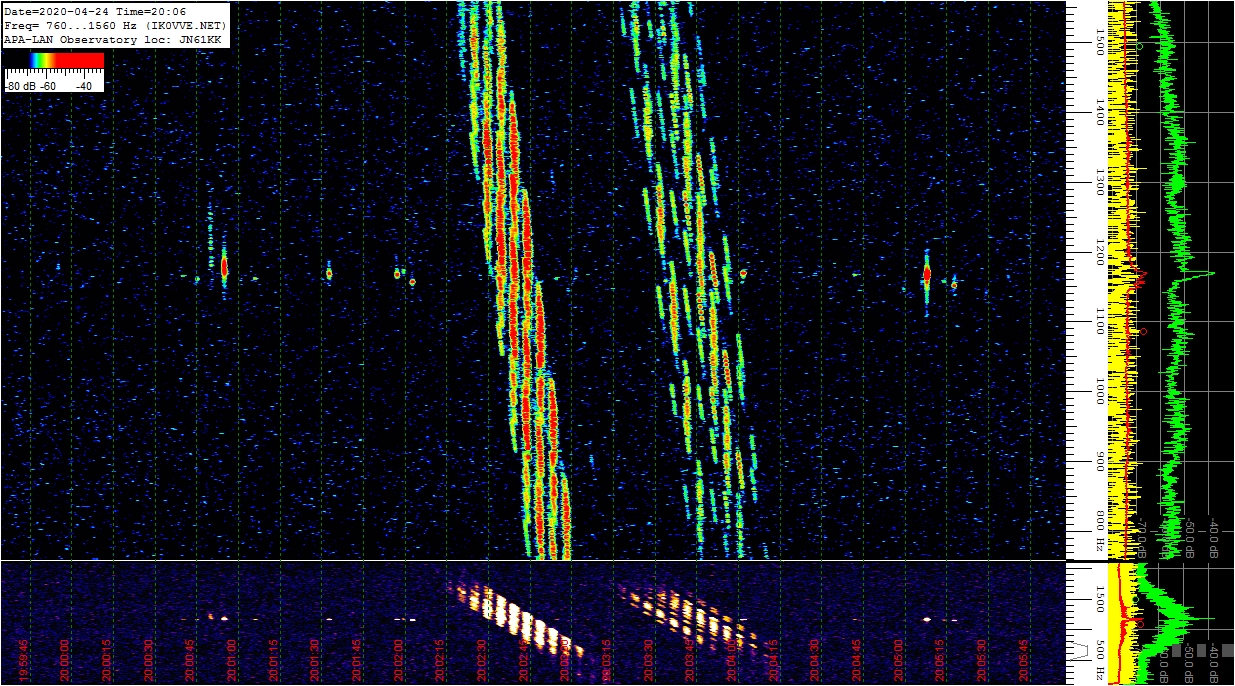Select the 20:00:00 time marker
The image size is (1235, 686).
click(x=64, y=660)
